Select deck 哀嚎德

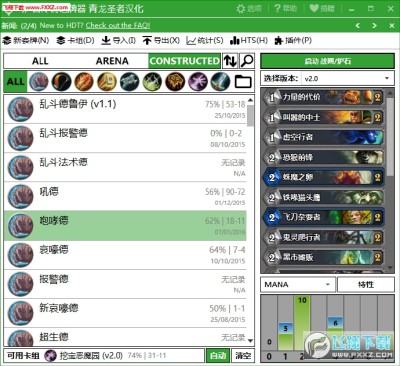(125, 255)
